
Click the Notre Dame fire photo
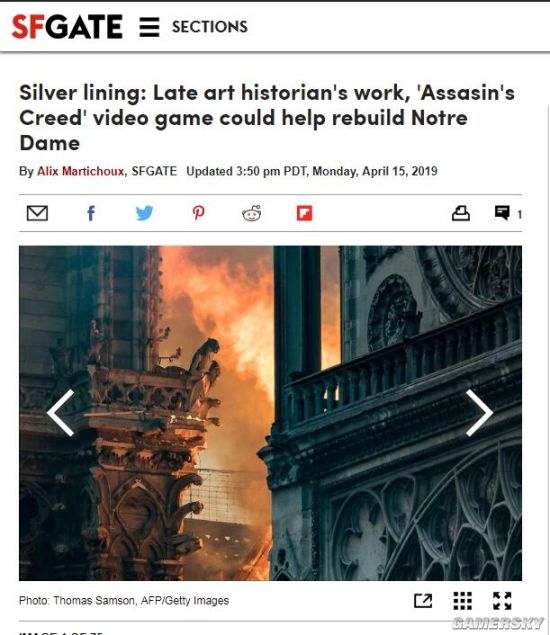click(x=271, y=413)
